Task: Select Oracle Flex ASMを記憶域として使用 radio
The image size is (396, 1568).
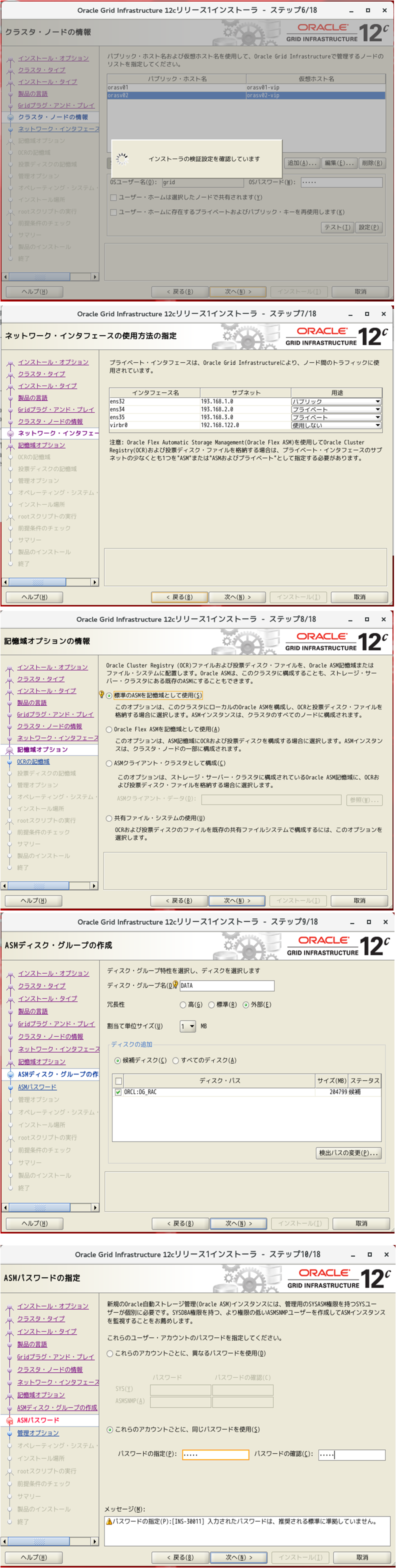Action: [109, 729]
